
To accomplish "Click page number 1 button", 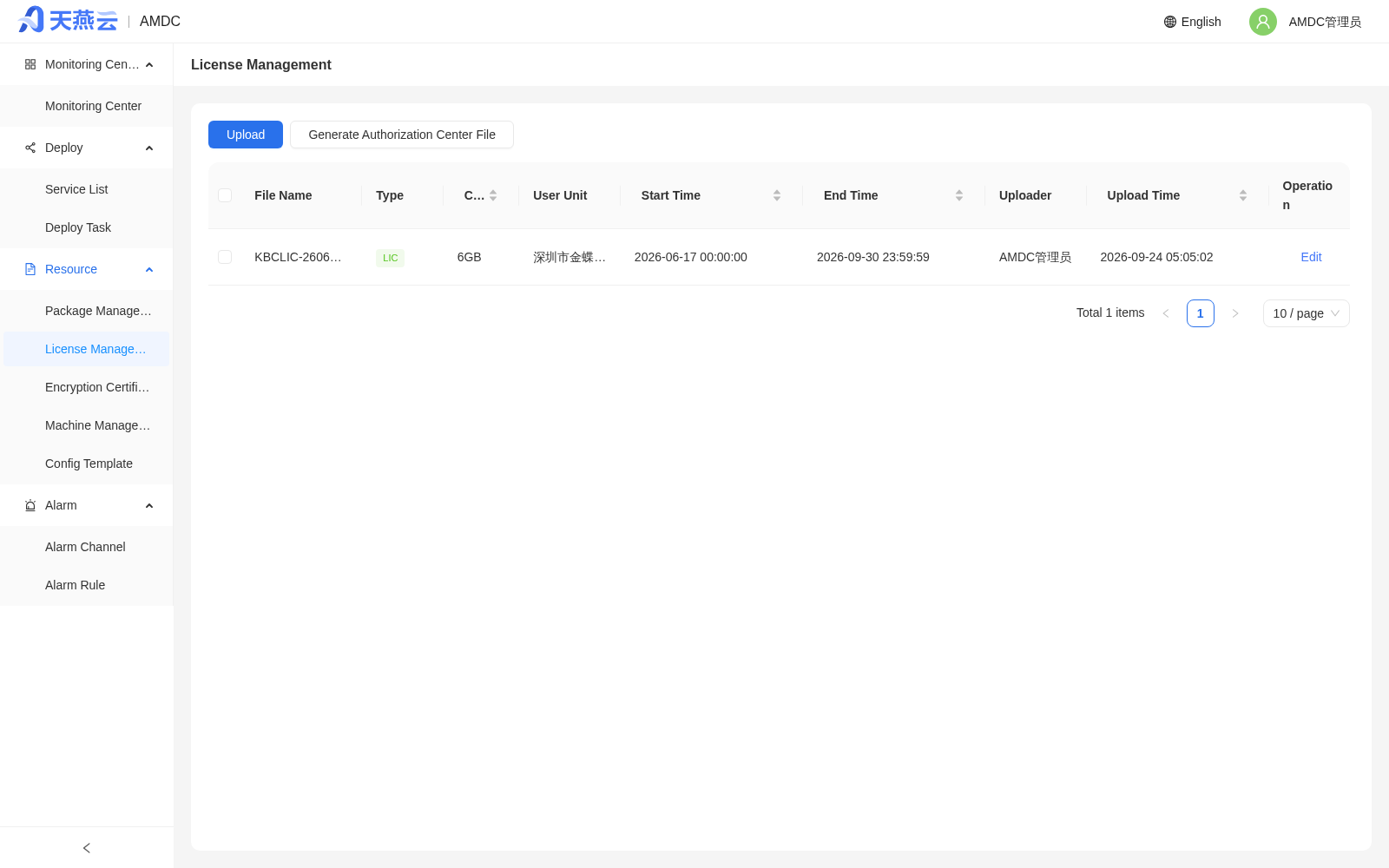I will [x=1201, y=313].
